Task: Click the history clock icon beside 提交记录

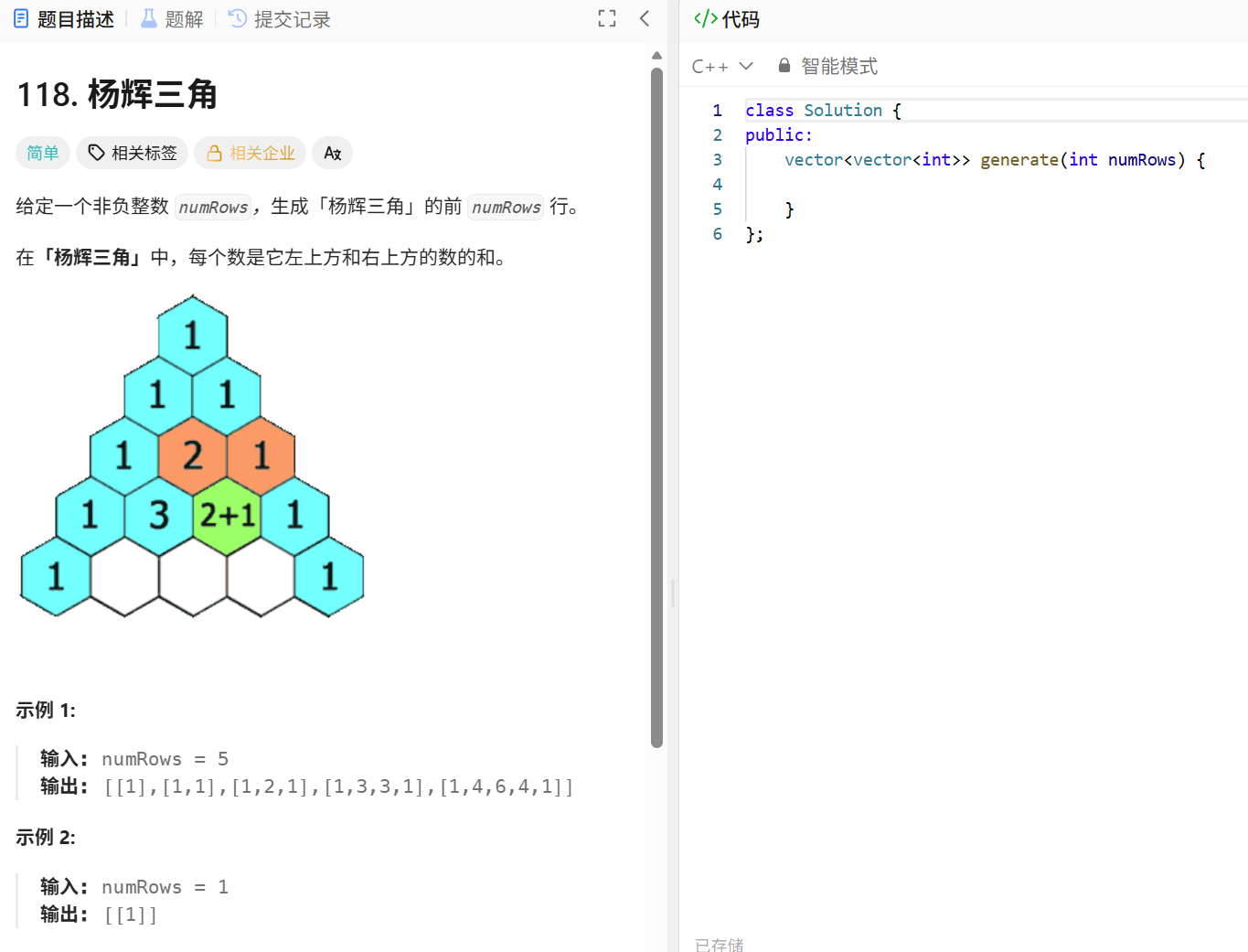Action: point(235,18)
